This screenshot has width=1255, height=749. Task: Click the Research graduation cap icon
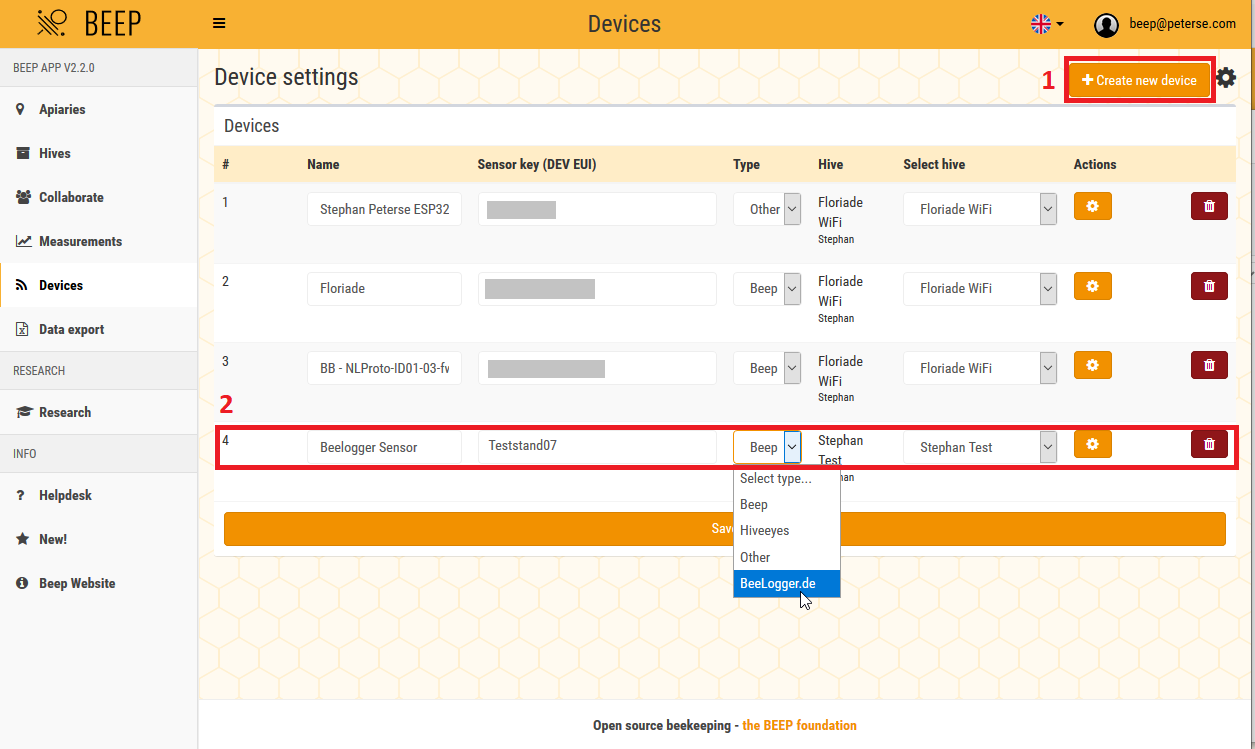(23, 412)
